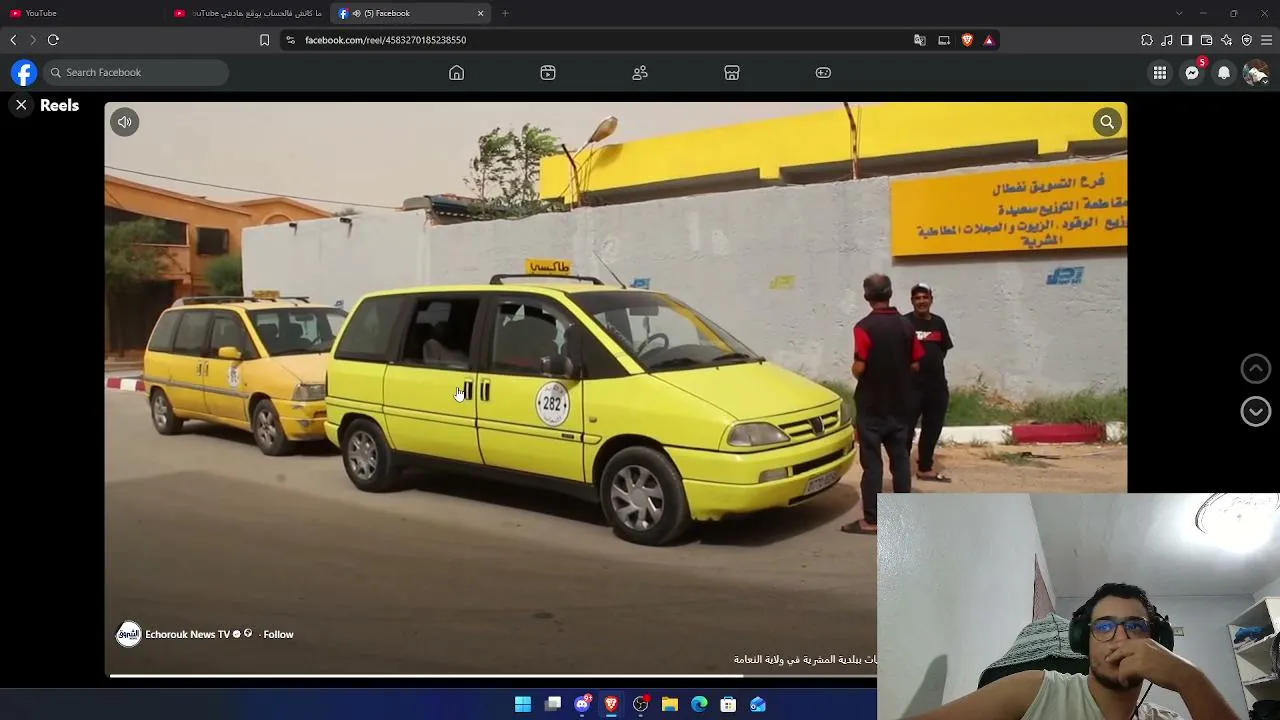Focus the Search Facebook field
Image resolution: width=1280 pixels, height=720 pixels.
click(x=136, y=73)
